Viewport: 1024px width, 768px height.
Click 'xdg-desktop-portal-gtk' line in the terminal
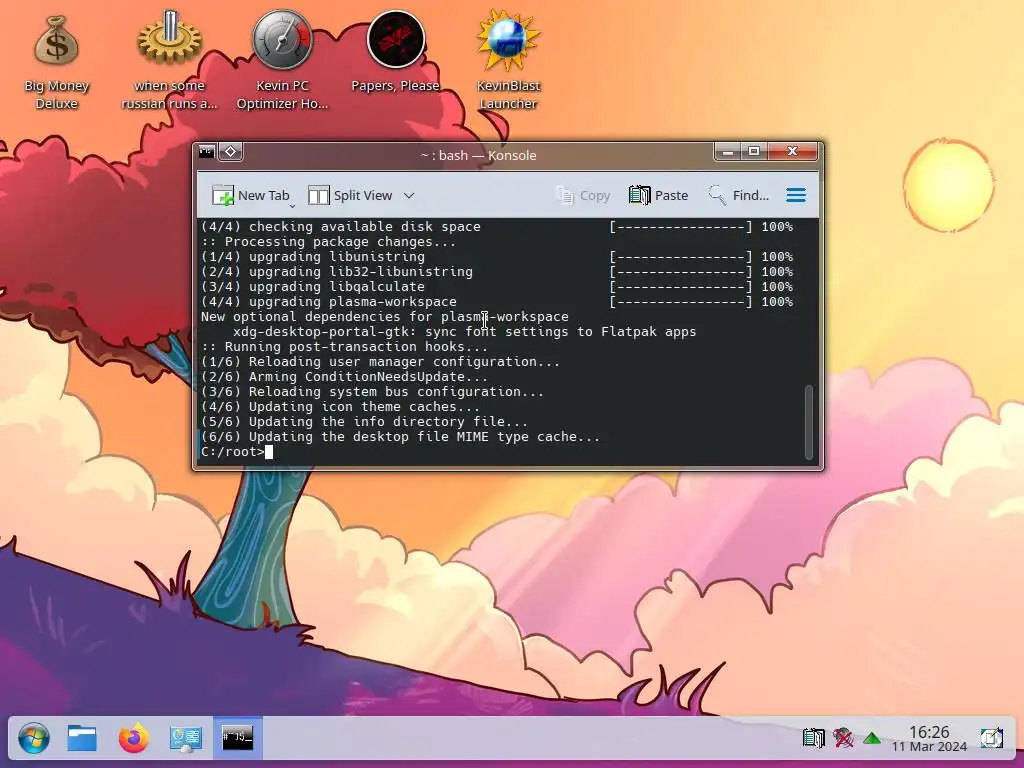point(464,332)
